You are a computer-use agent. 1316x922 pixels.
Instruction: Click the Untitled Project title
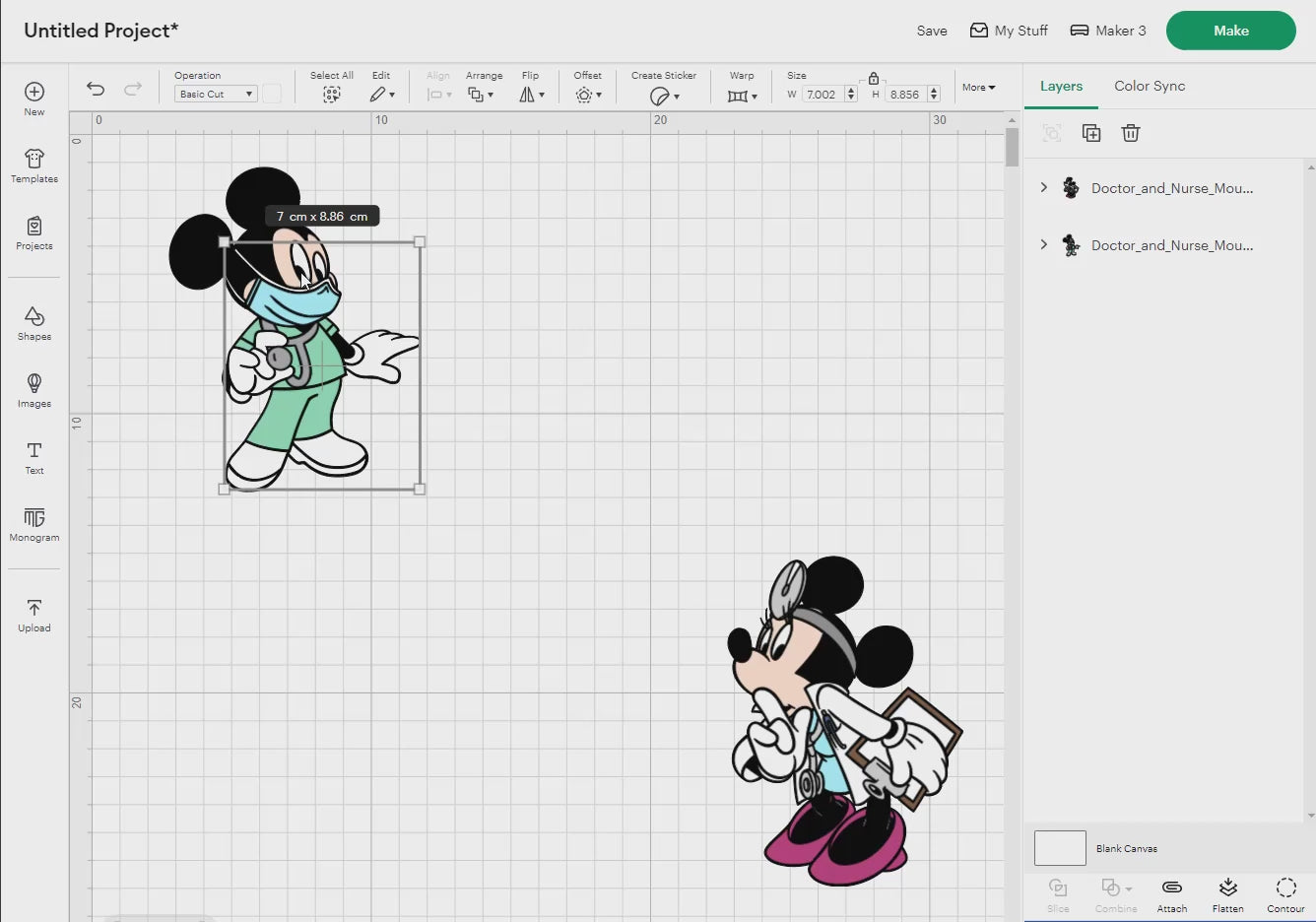point(100,31)
